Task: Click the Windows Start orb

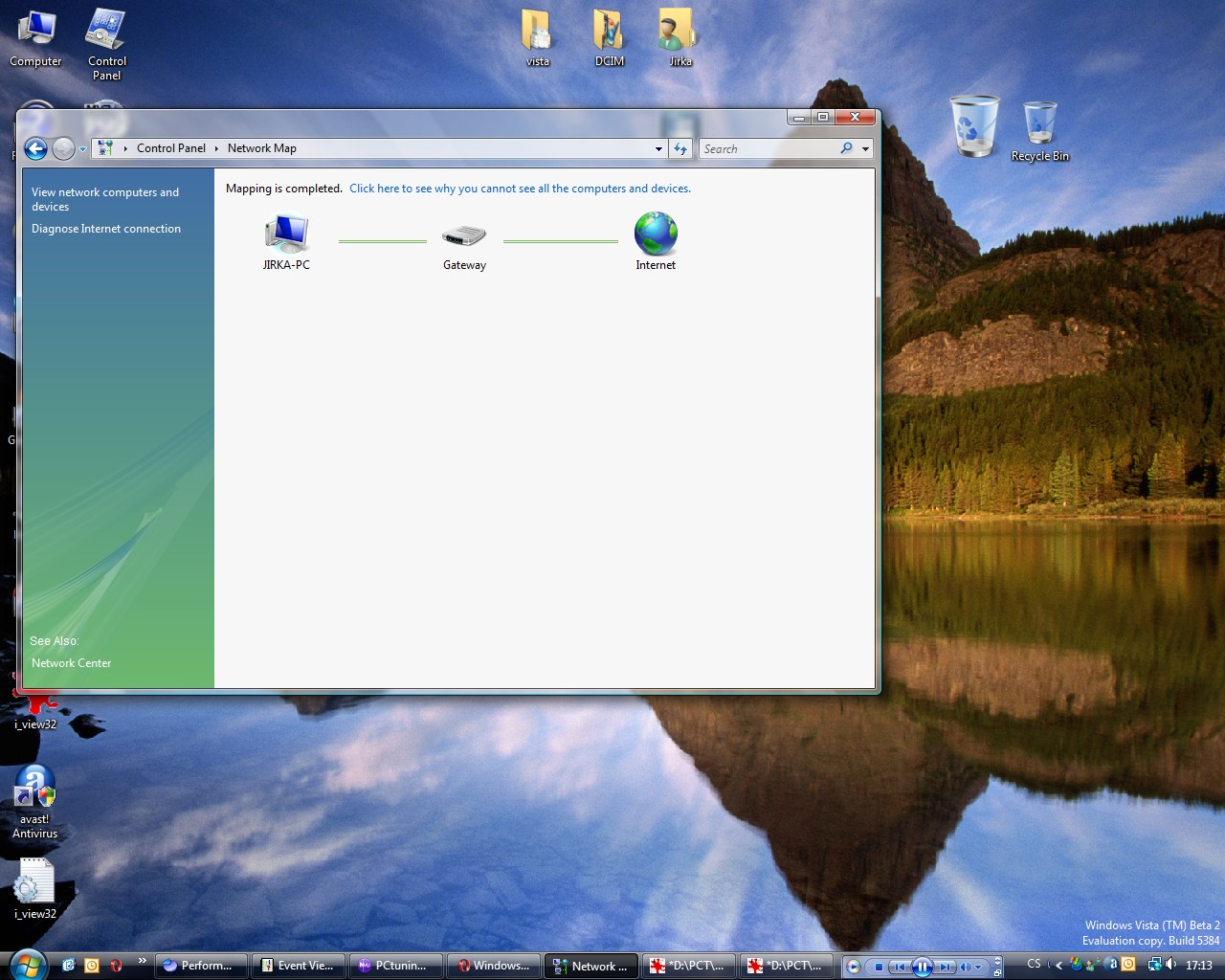Action: click(26, 965)
